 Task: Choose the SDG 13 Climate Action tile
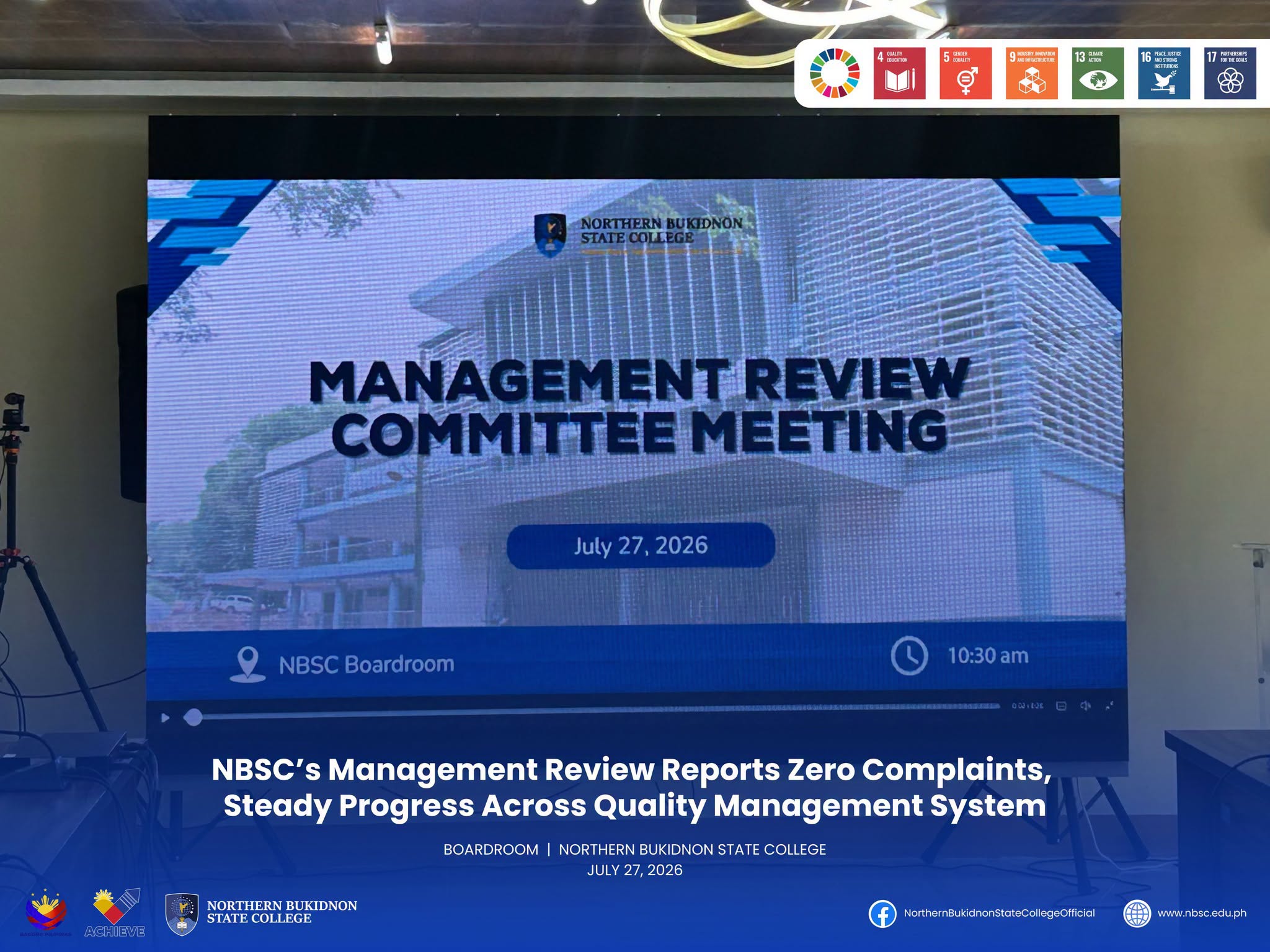tap(1098, 73)
